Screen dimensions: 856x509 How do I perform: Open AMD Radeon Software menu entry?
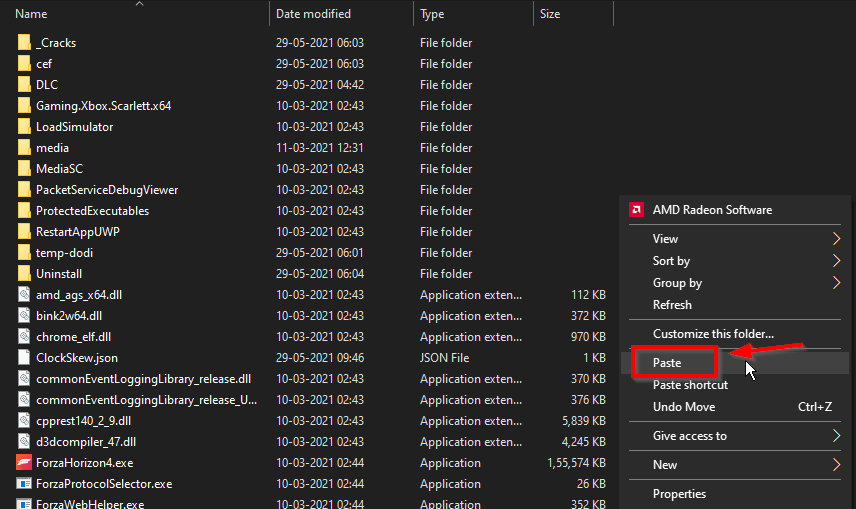point(735,210)
